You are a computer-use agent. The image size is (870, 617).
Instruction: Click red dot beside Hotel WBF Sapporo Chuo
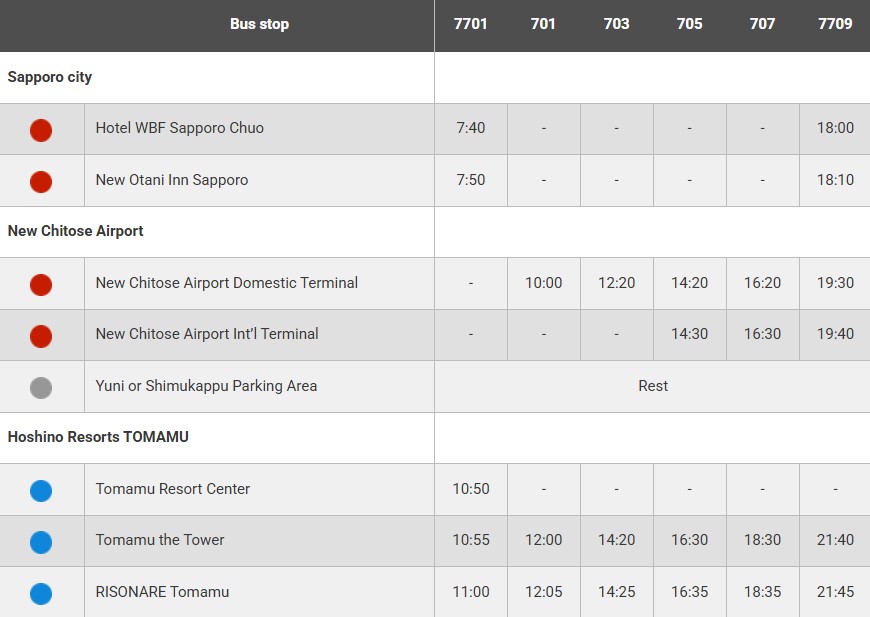click(41, 130)
